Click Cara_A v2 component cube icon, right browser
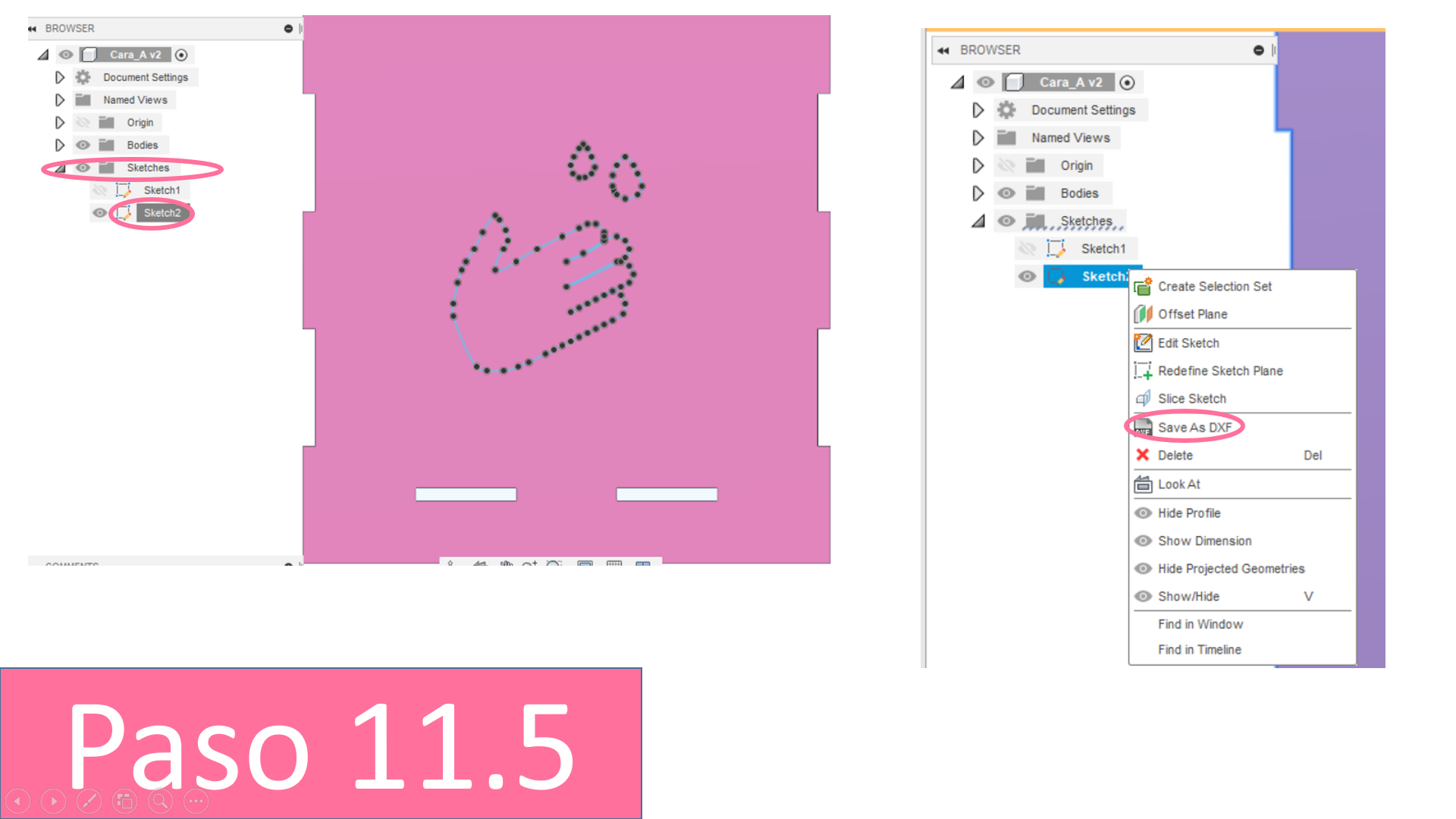The width and height of the screenshot is (1456, 819). pos(1014,82)
